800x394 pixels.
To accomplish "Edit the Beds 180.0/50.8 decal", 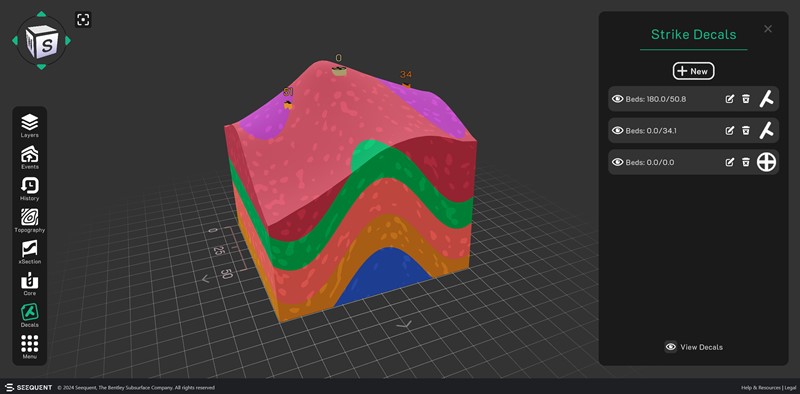I will [x=730, y=99].
